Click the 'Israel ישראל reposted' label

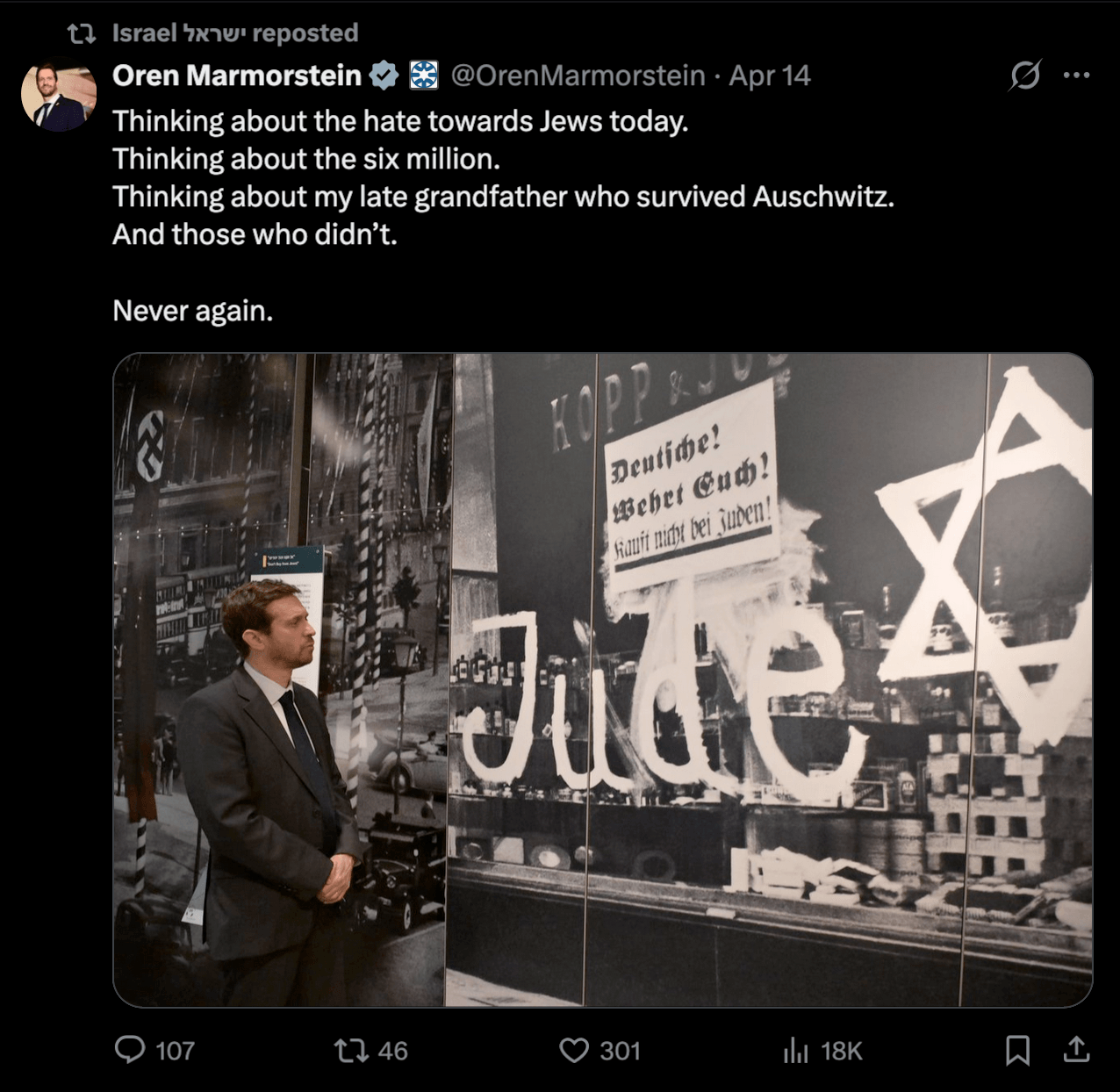235,33
